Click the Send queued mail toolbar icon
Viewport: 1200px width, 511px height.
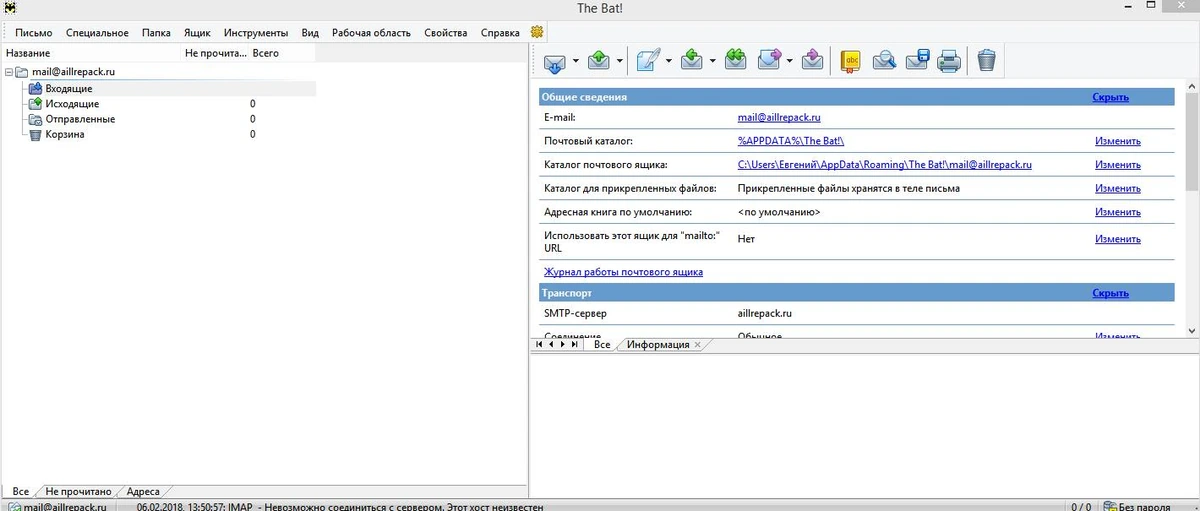click(599, 61)
